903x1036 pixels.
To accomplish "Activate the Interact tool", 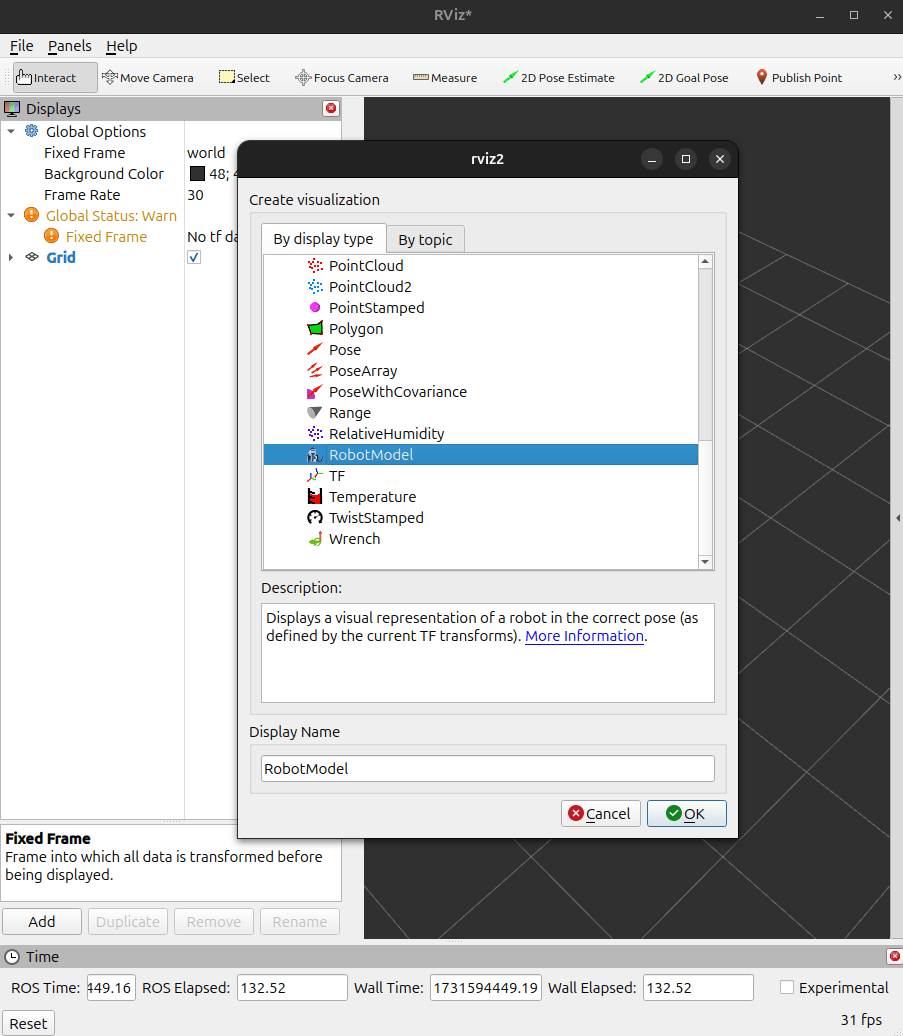I will [55, 77].
